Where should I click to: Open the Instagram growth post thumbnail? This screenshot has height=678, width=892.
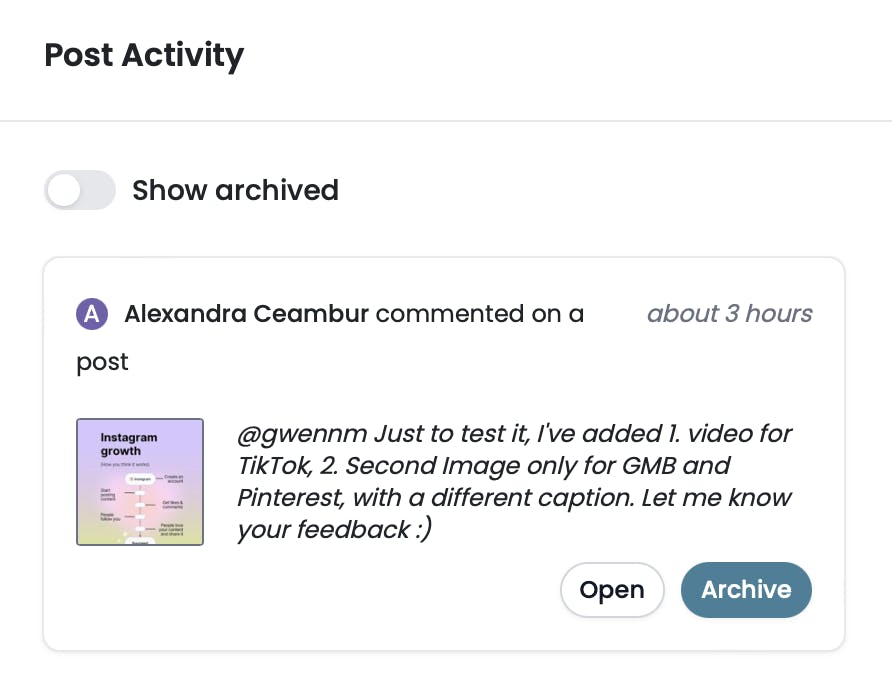(x=140, y=482)
